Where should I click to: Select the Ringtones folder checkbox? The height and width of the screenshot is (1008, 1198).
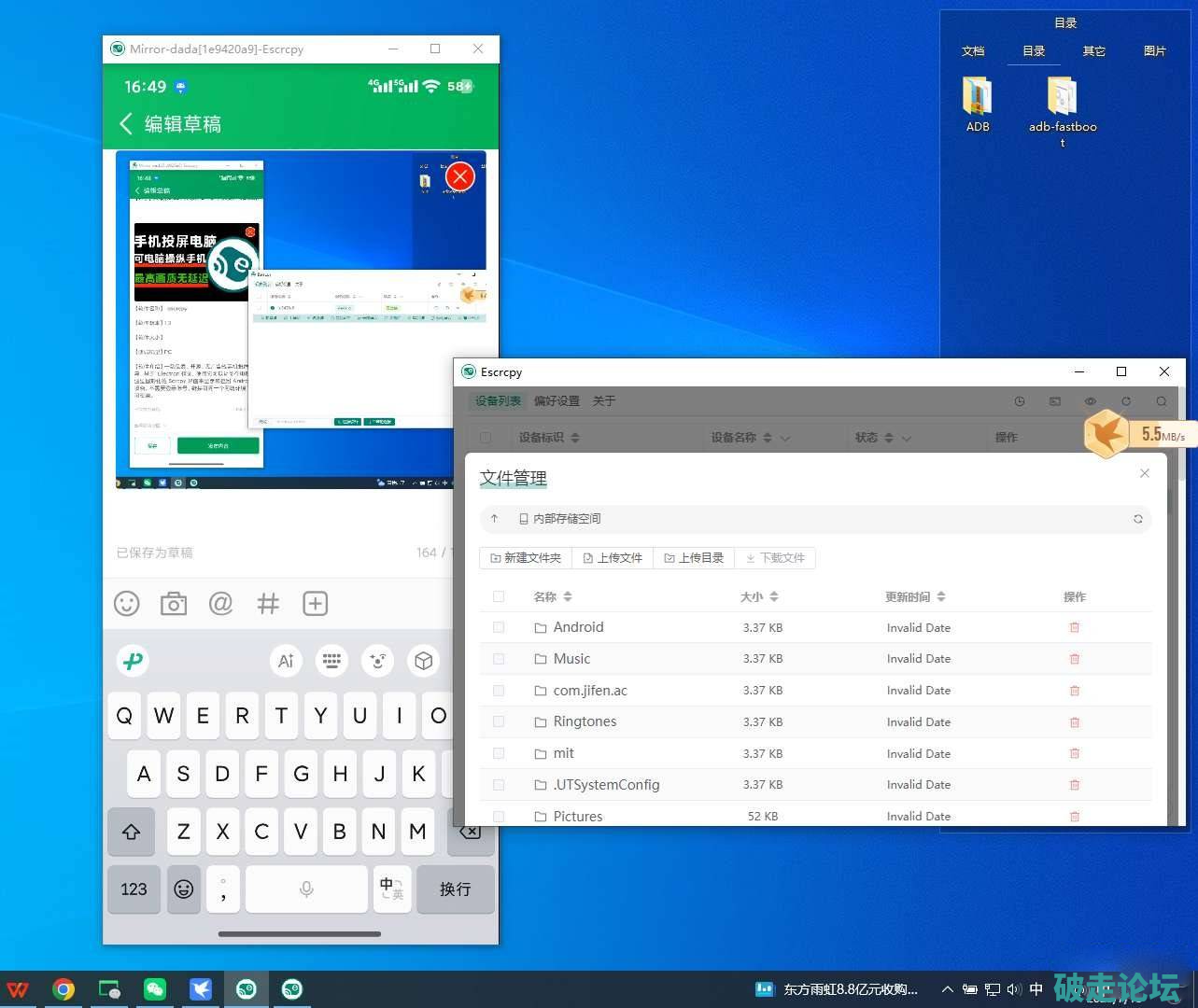click(x=499, y=721)
